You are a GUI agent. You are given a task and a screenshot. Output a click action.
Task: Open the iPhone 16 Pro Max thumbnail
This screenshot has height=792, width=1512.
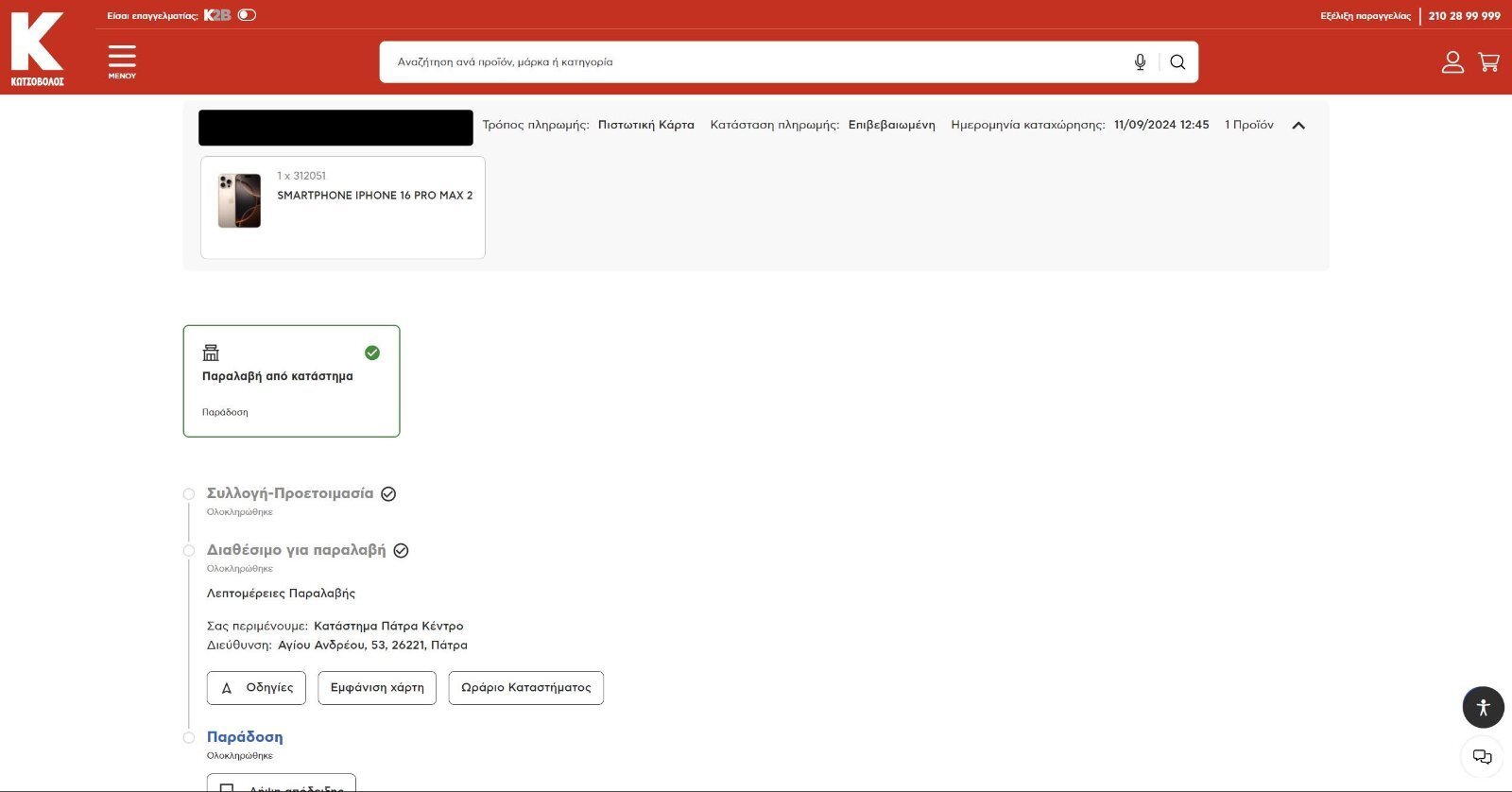pyautogui.click(x=239, y=200)
